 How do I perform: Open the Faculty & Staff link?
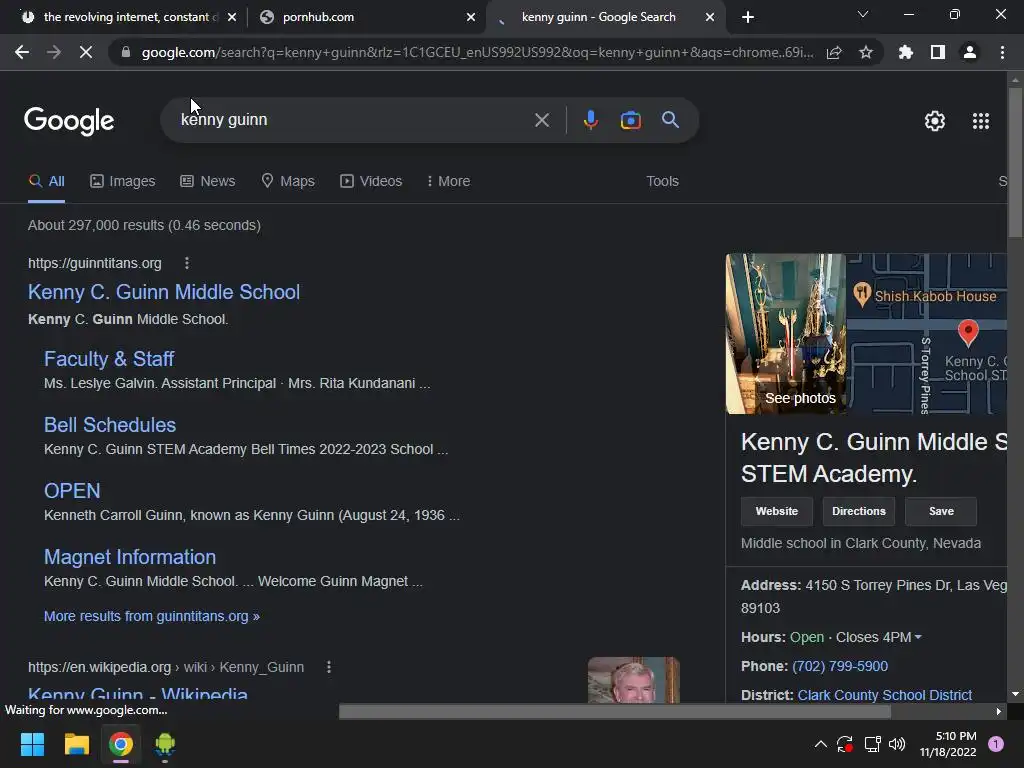click(109, 359)
